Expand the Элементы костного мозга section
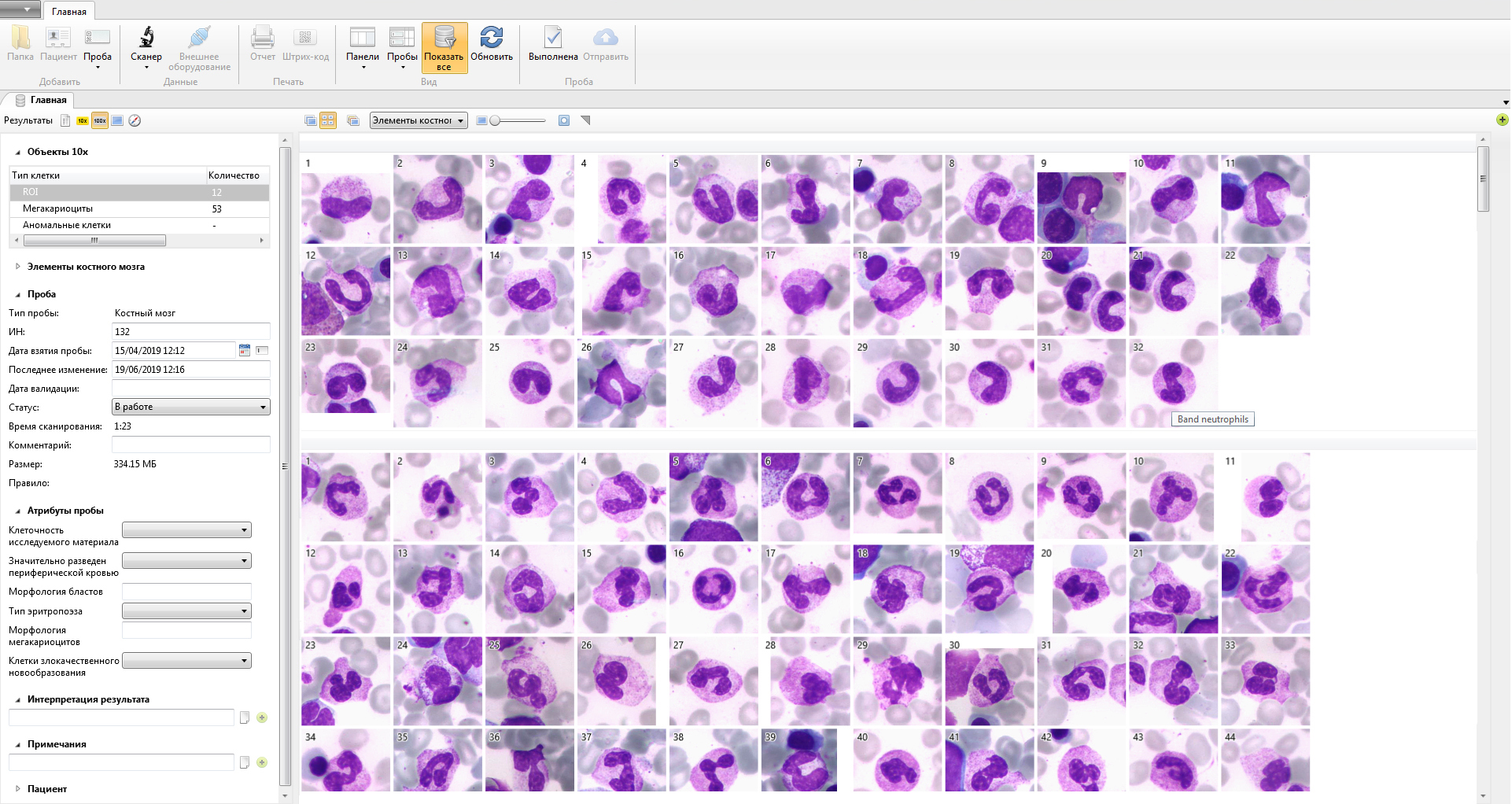The height and width of the screenshot is (804, 1512). click(x=18, y=267)
